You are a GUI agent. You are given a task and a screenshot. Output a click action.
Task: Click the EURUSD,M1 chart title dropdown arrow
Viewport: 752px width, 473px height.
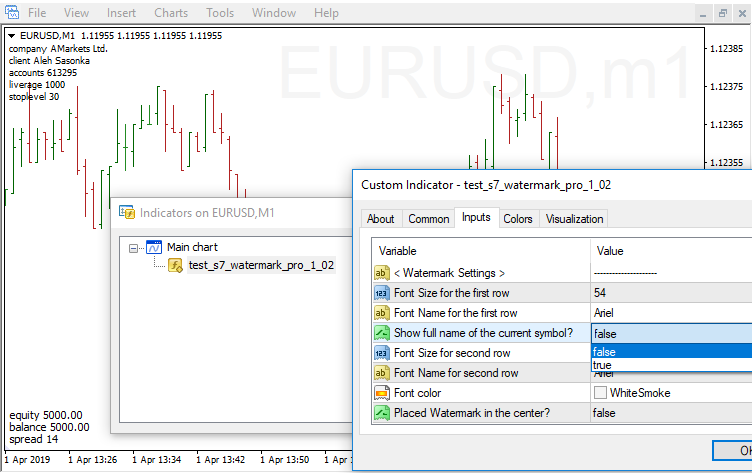click(x=12, y=35)
